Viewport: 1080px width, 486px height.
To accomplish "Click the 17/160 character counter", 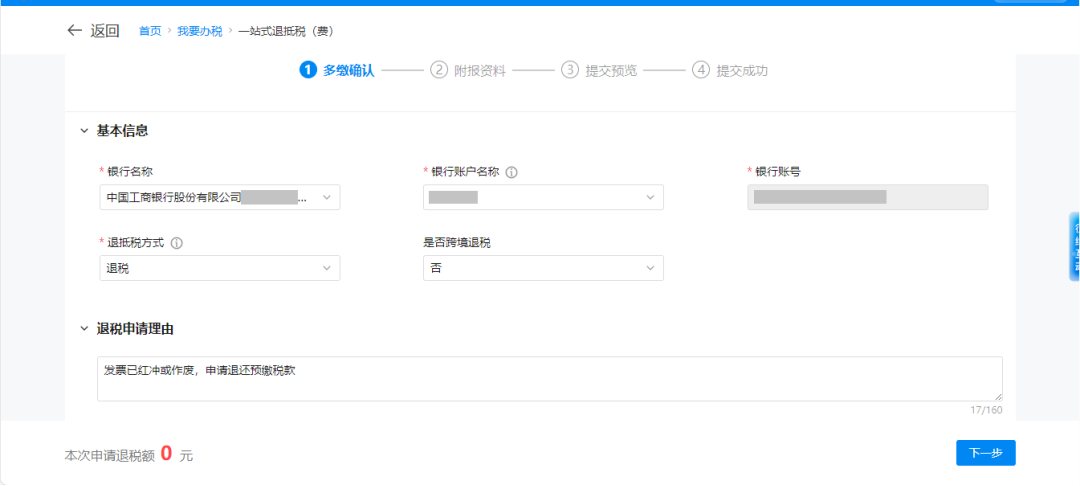I will coord(986,410).
